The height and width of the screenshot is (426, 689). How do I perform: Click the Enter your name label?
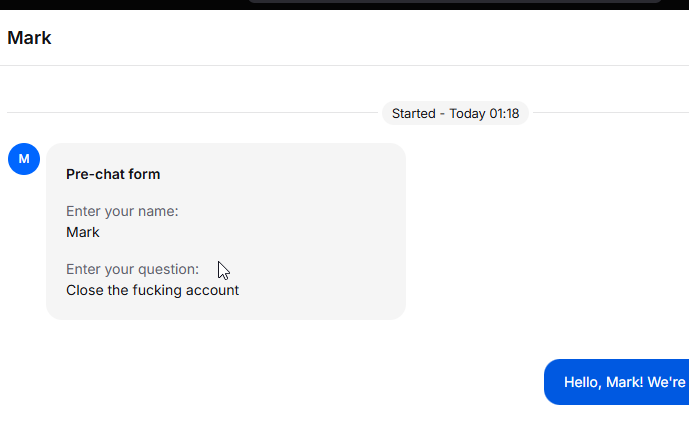coord(122,211)
